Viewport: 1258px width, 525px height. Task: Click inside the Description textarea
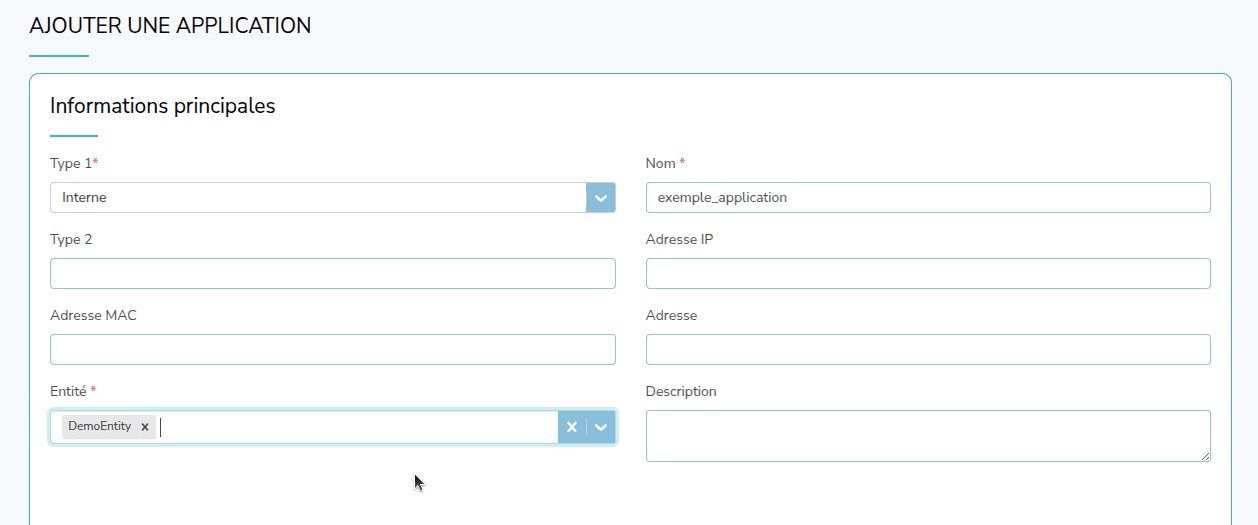[927, 435]
